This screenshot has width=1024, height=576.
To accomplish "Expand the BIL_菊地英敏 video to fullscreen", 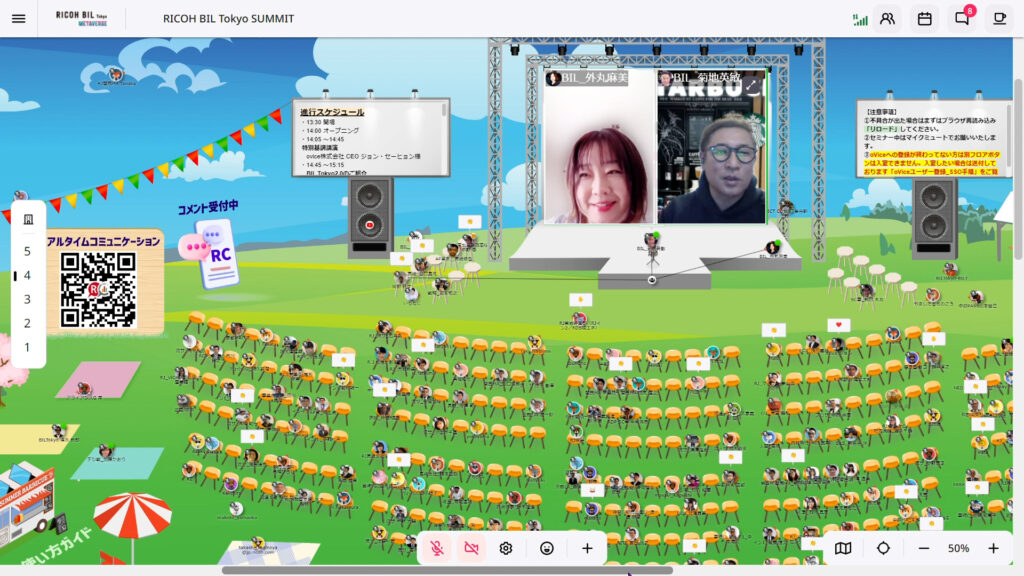I will click(x=753, y=86).
